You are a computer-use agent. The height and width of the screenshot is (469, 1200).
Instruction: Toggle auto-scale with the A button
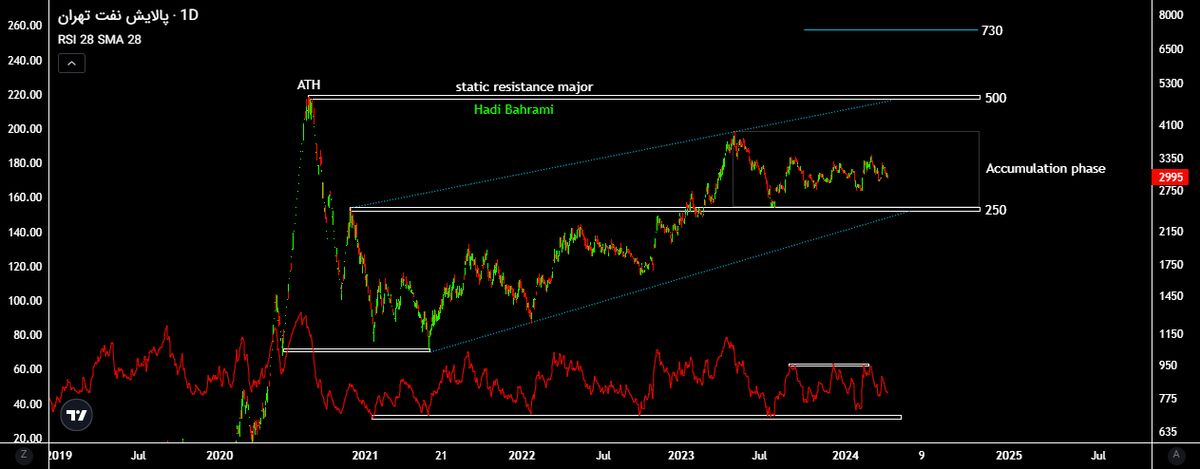1179,455
